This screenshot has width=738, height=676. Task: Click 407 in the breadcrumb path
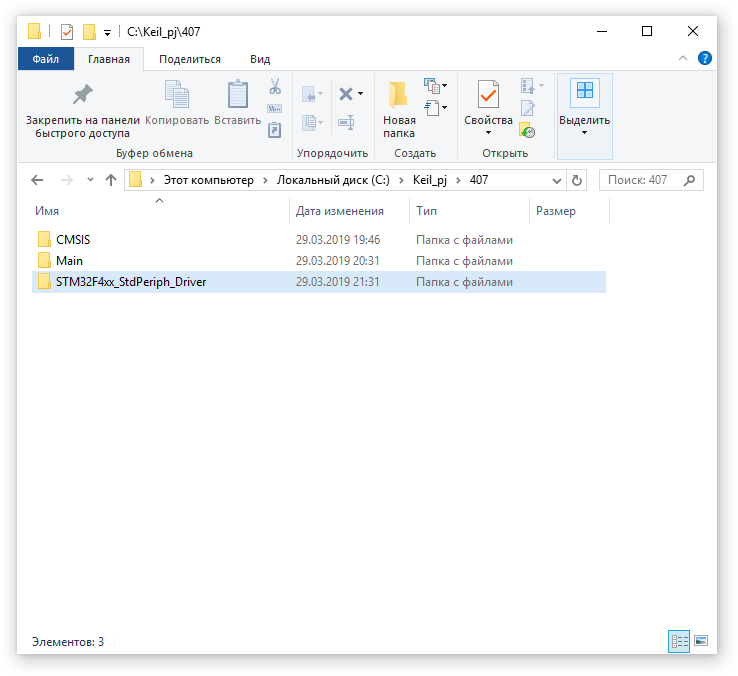pyautogui.click(x=479, y=180)
